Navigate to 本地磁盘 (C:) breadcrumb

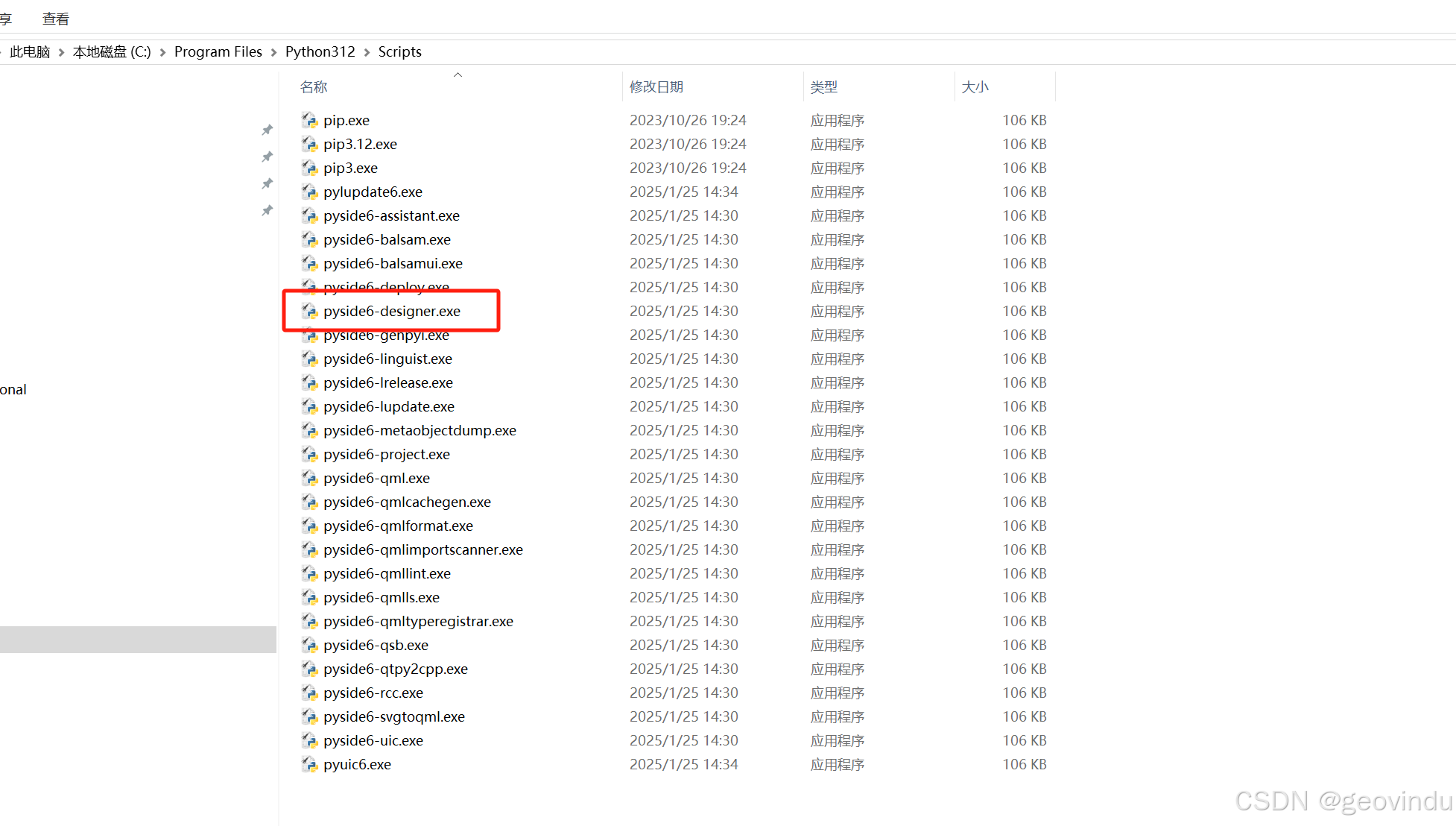112,51
